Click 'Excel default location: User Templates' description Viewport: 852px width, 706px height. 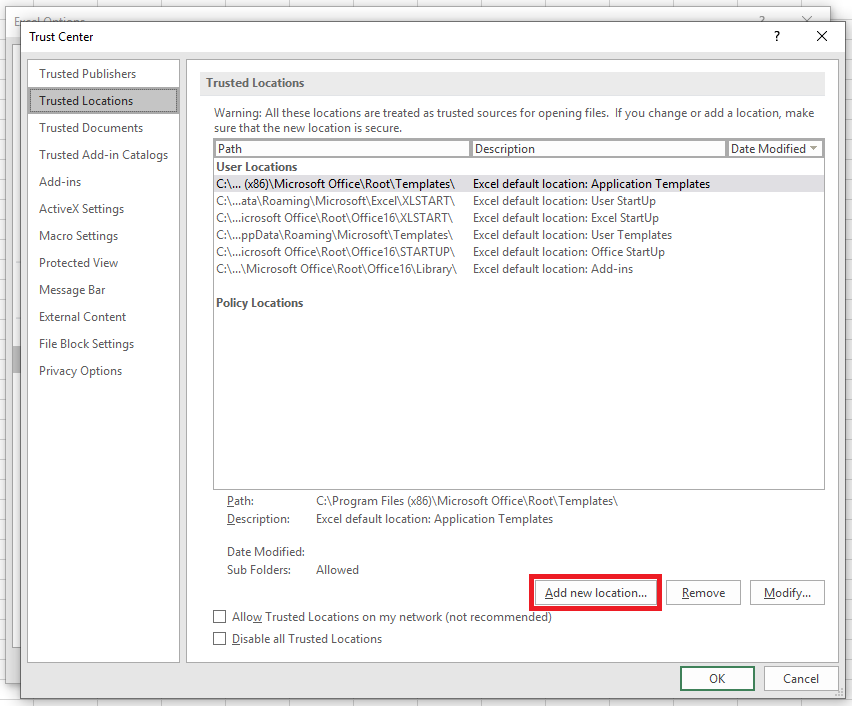572,235
